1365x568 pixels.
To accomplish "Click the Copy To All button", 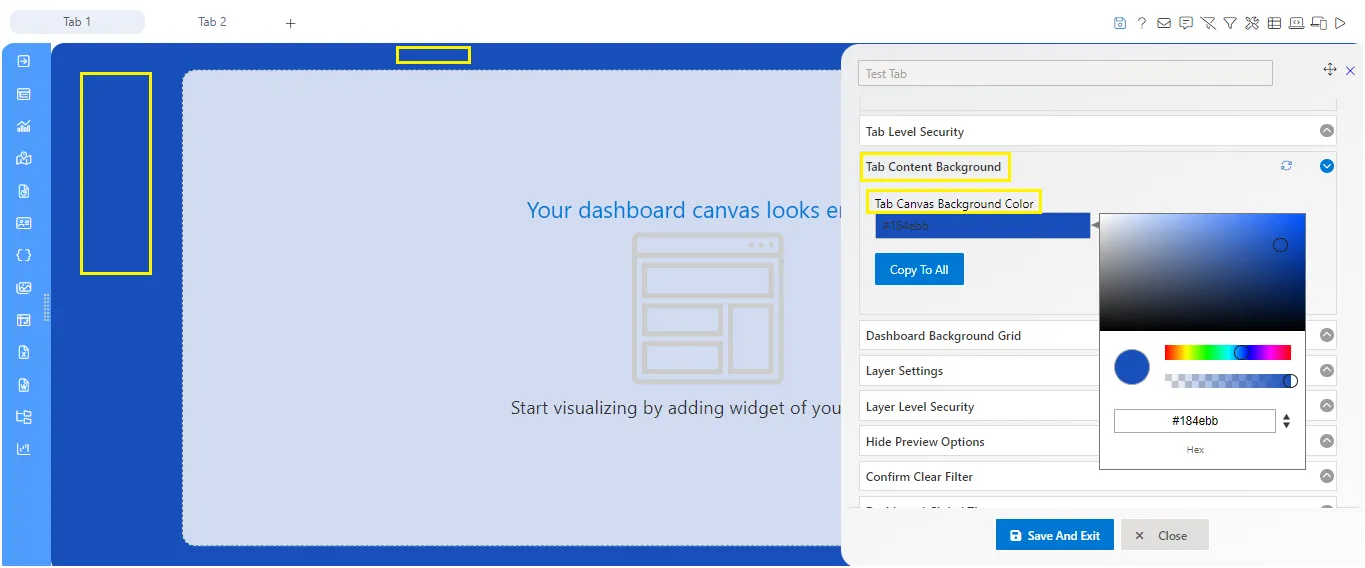I will coord(919,269).
